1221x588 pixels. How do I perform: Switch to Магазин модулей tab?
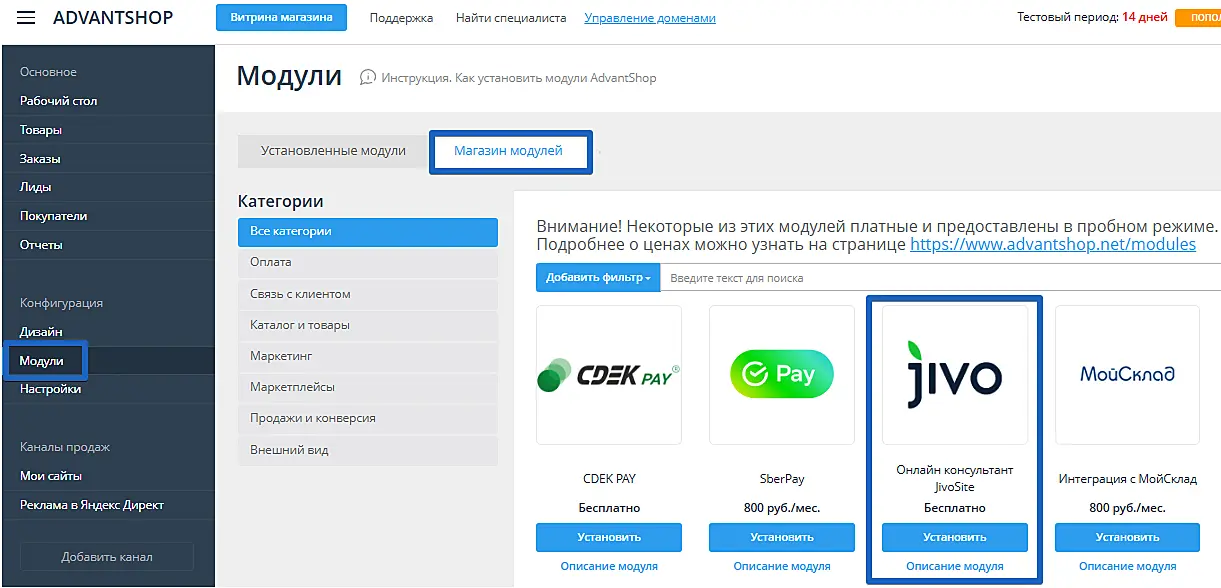tap(508, 151)
